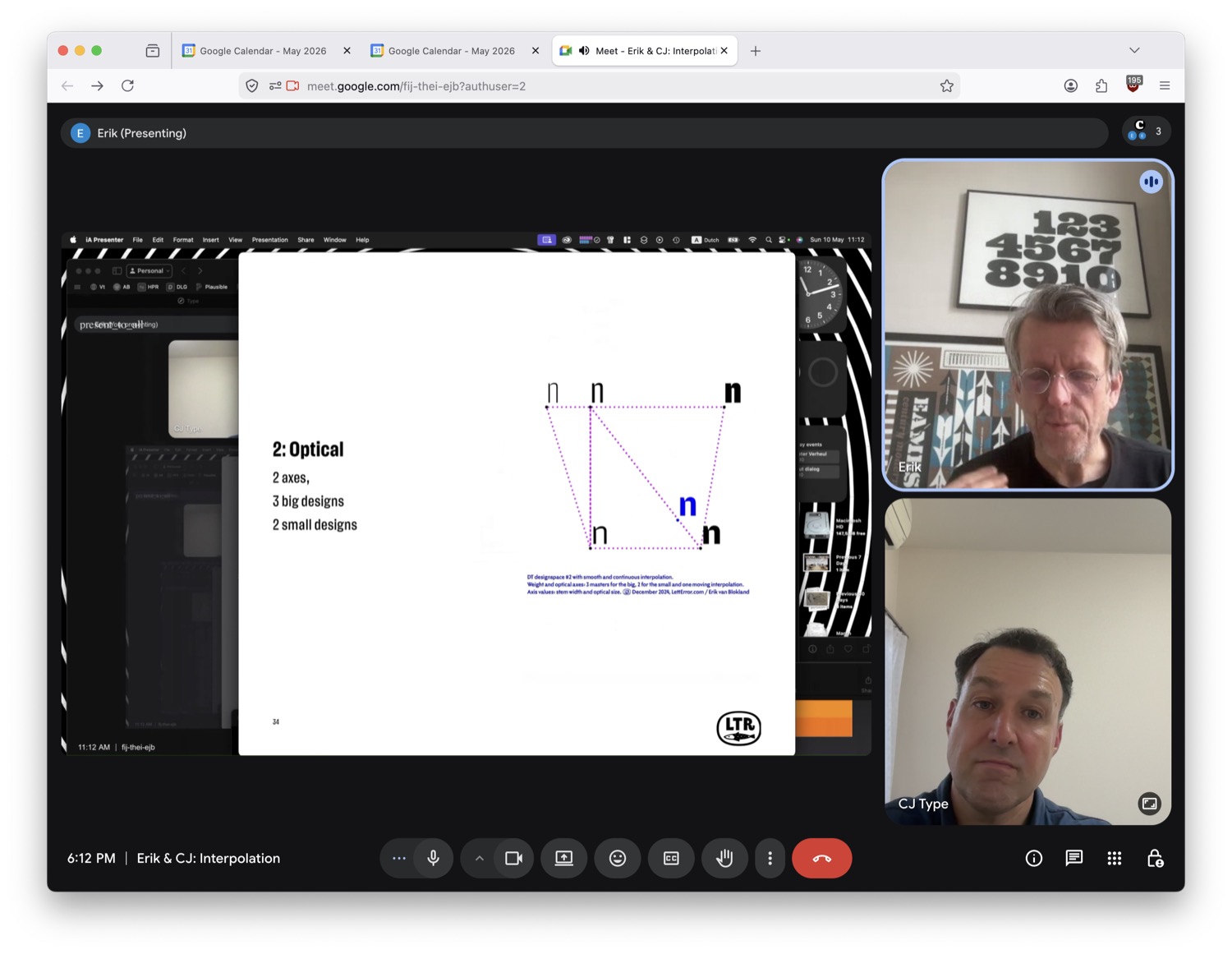This screenshot has width=1232, height=954.
Task: Open the chat with everyone panel
Action: tap(1073, 858)
